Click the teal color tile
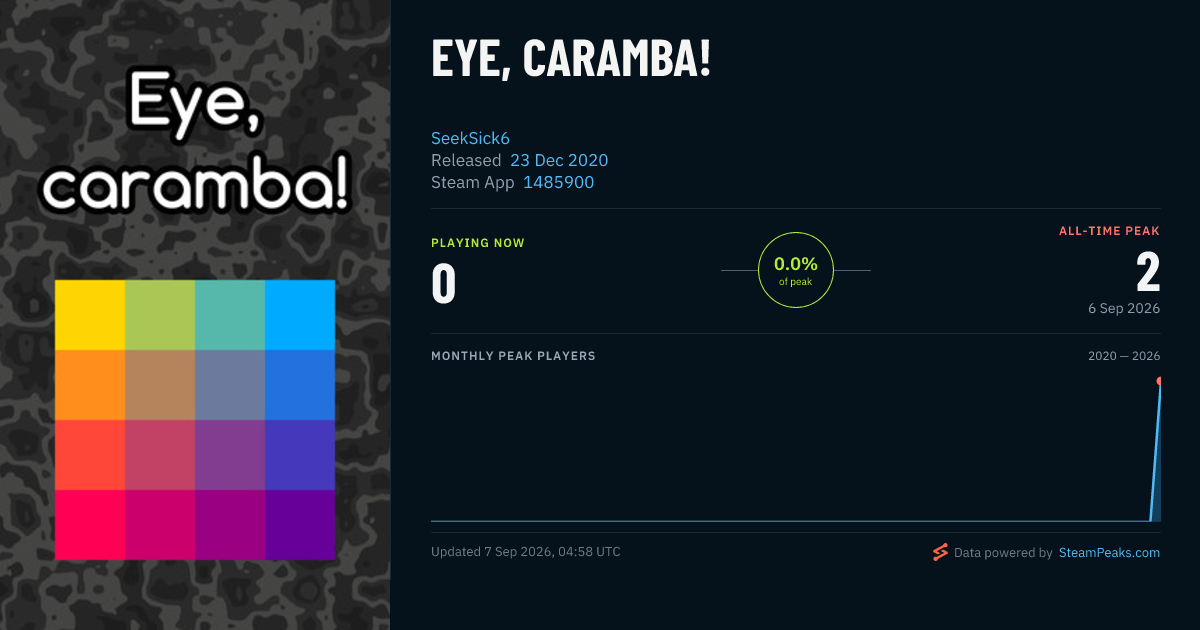Screen dimensions: 1200x630 coord(230,315)
